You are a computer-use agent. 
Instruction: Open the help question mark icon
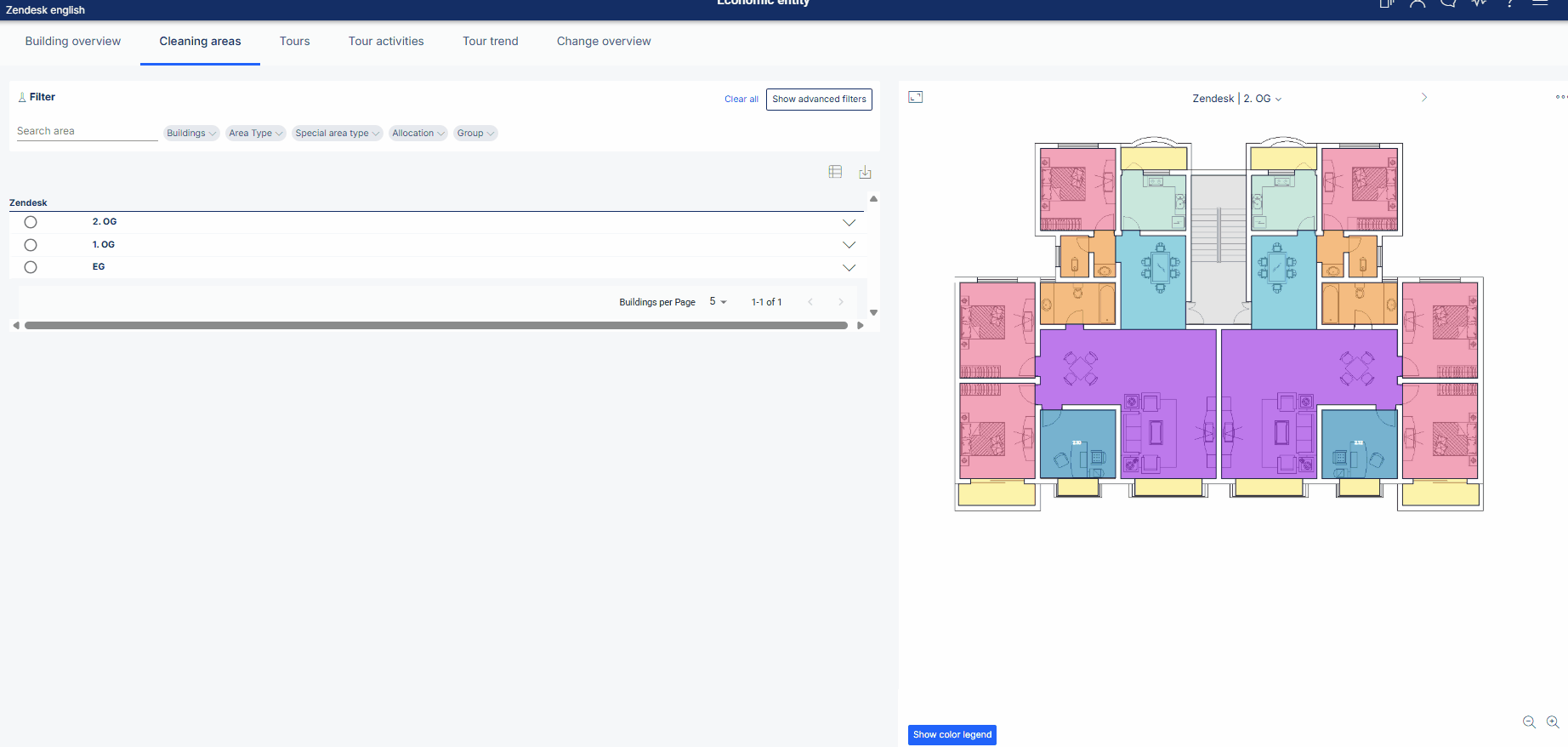(x=1510, y=3)
